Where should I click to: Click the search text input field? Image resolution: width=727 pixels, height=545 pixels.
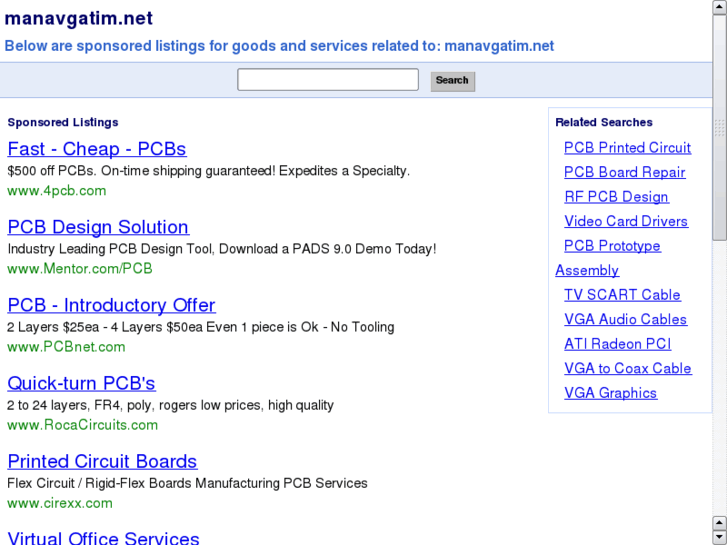click(x=328, y=80)
